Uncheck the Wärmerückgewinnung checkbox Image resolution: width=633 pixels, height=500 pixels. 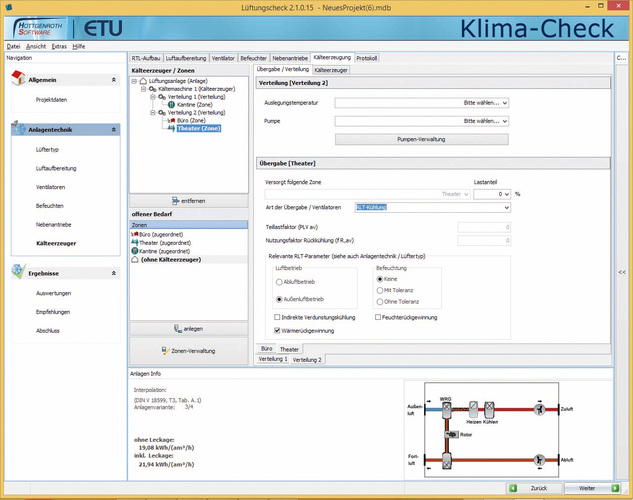279,330
